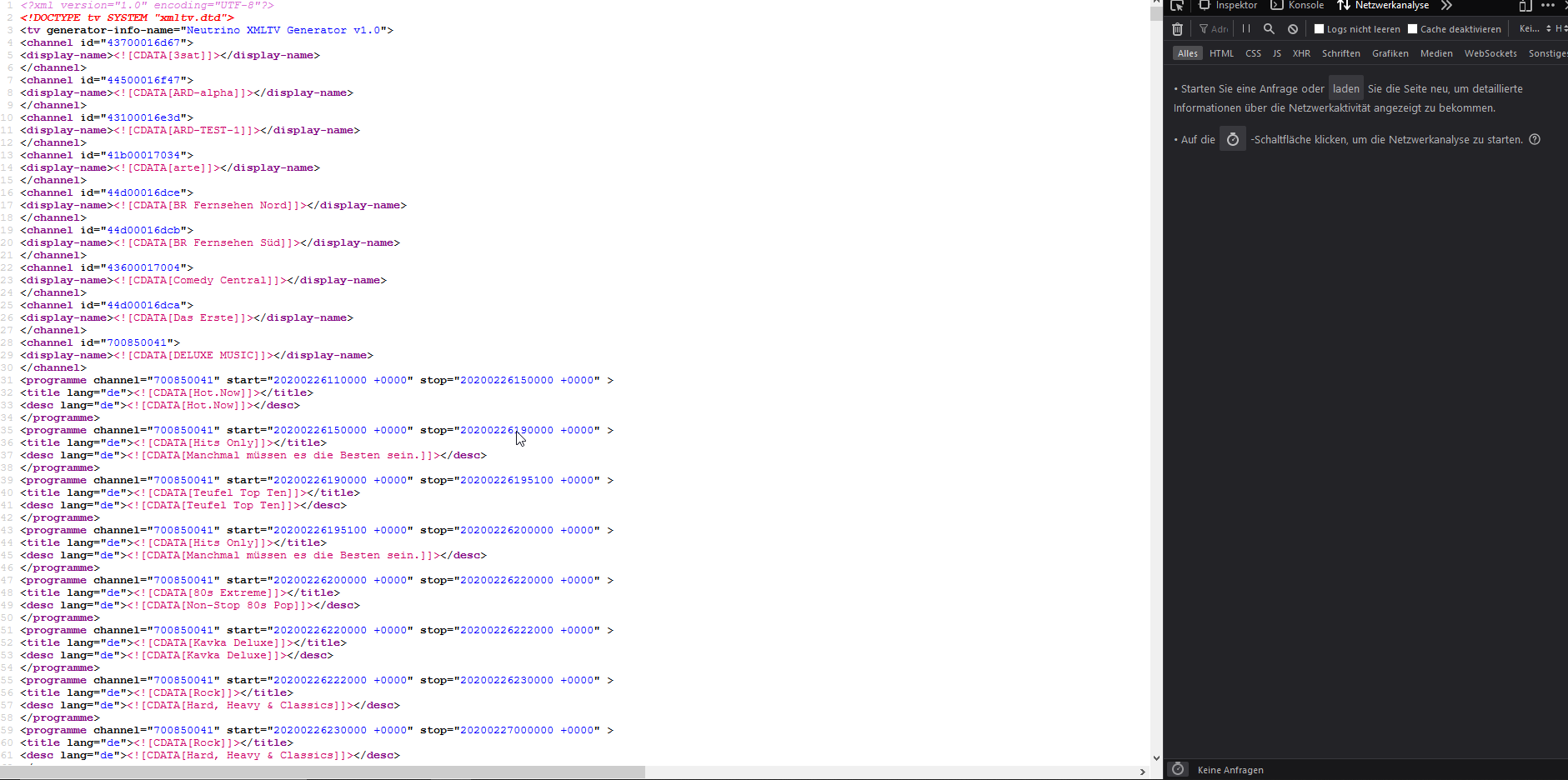The image size is (1568, 780).
Task: Switch to the Inspektor tab
Action: [x=1228, y=6]
